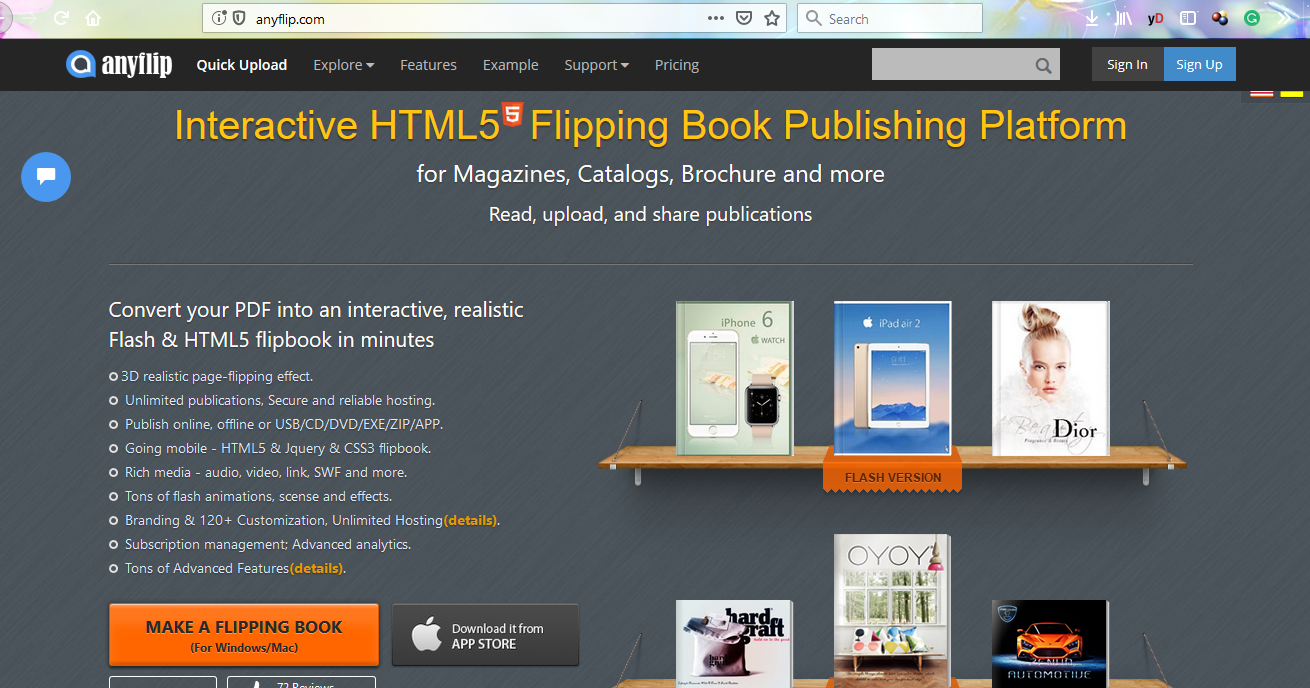
Task: Click the 72 Reviews button
Action: [x=301, y=683]
